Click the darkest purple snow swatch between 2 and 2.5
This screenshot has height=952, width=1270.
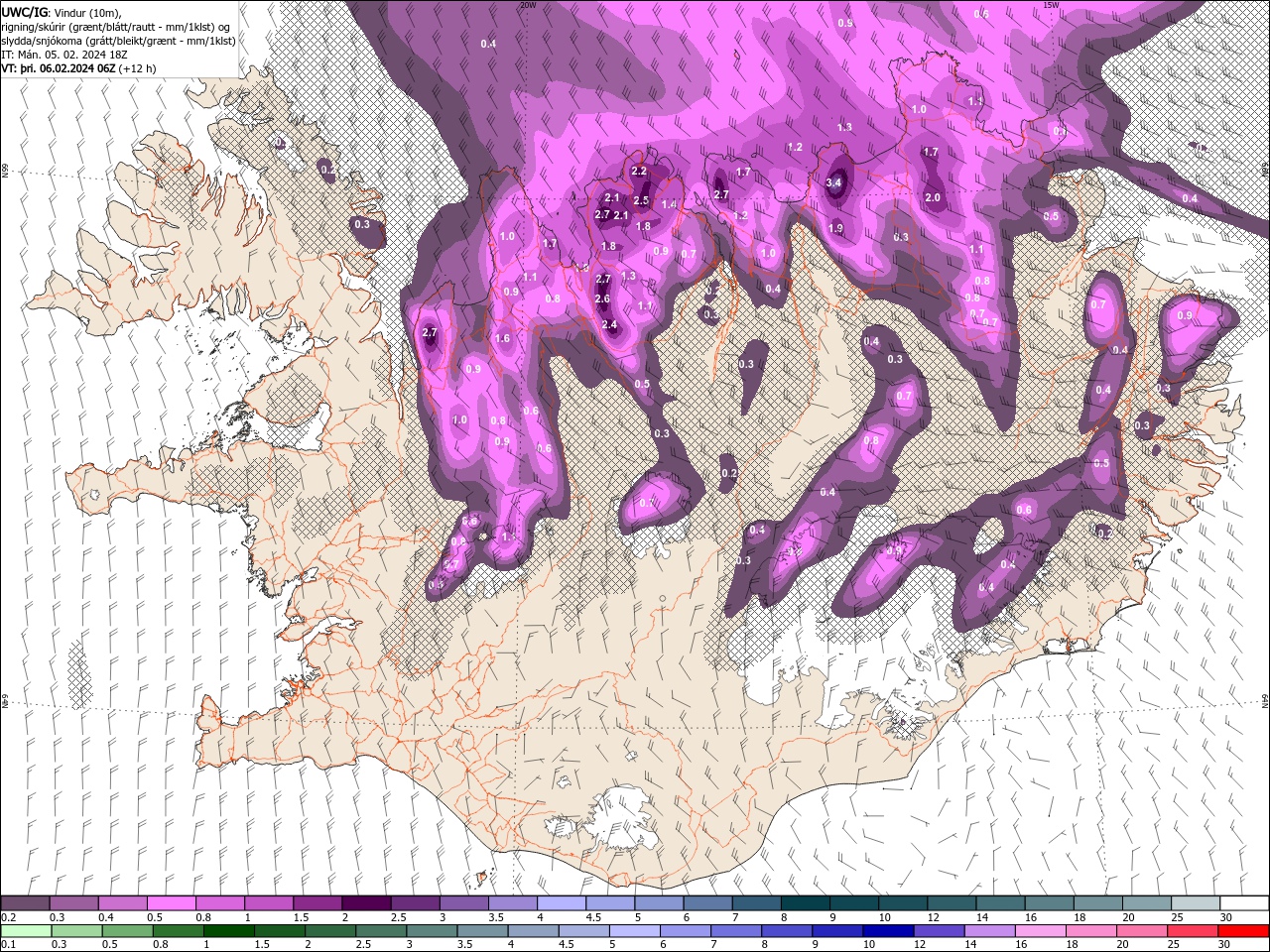point(366,903)
